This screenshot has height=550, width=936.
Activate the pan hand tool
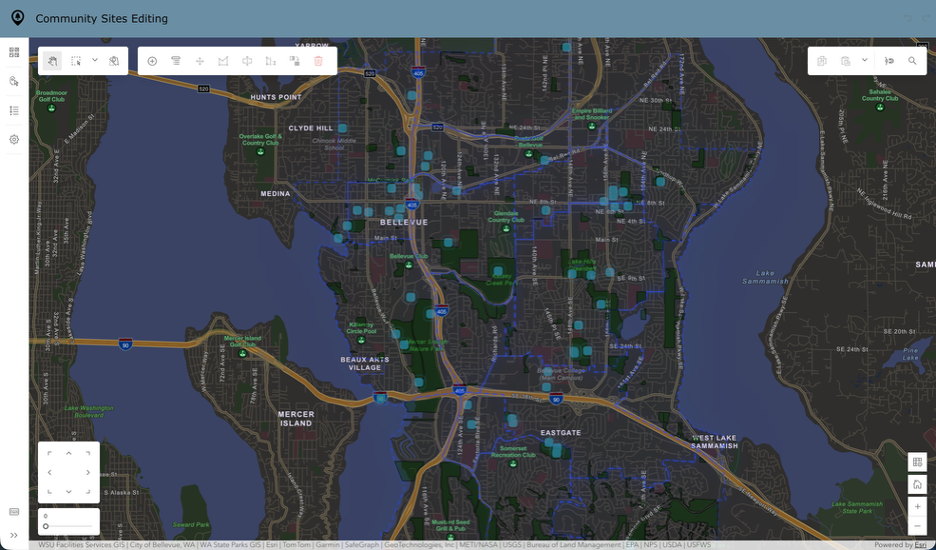[52, 61]
